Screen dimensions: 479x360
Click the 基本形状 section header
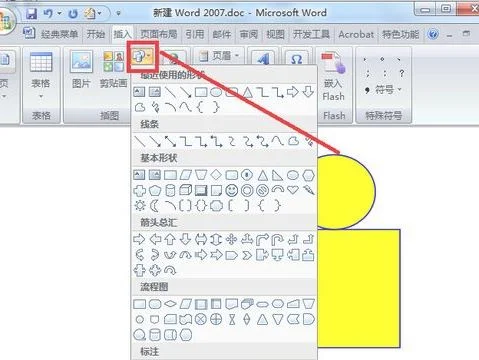(x=159, y=158)
